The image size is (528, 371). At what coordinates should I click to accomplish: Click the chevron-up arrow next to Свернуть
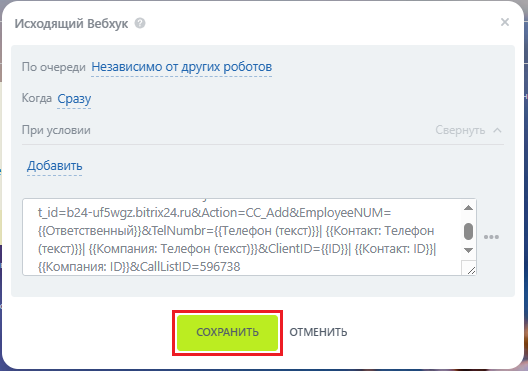pos(497,130)
